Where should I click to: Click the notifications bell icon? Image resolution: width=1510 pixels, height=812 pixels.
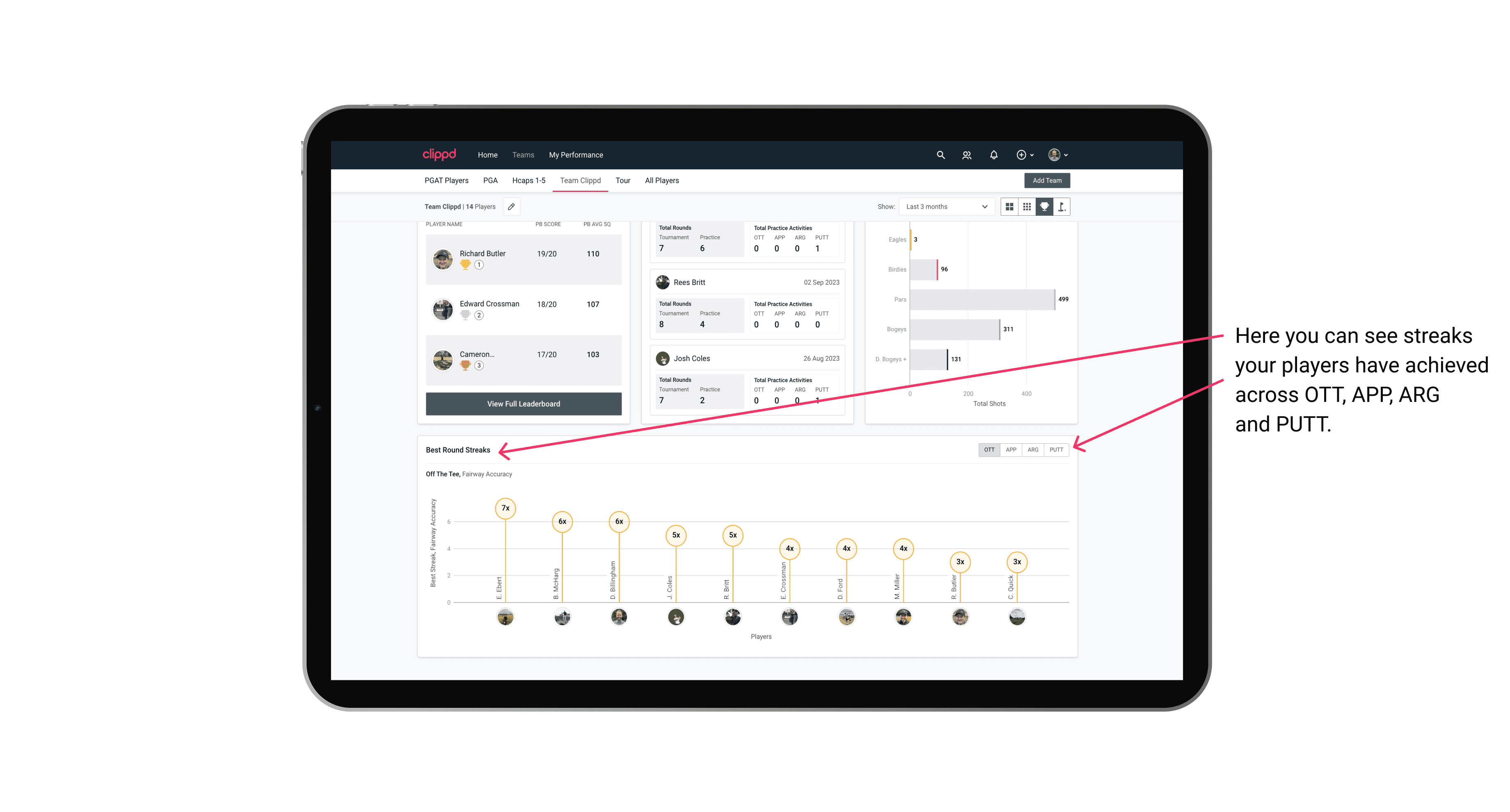click(993, 155)
